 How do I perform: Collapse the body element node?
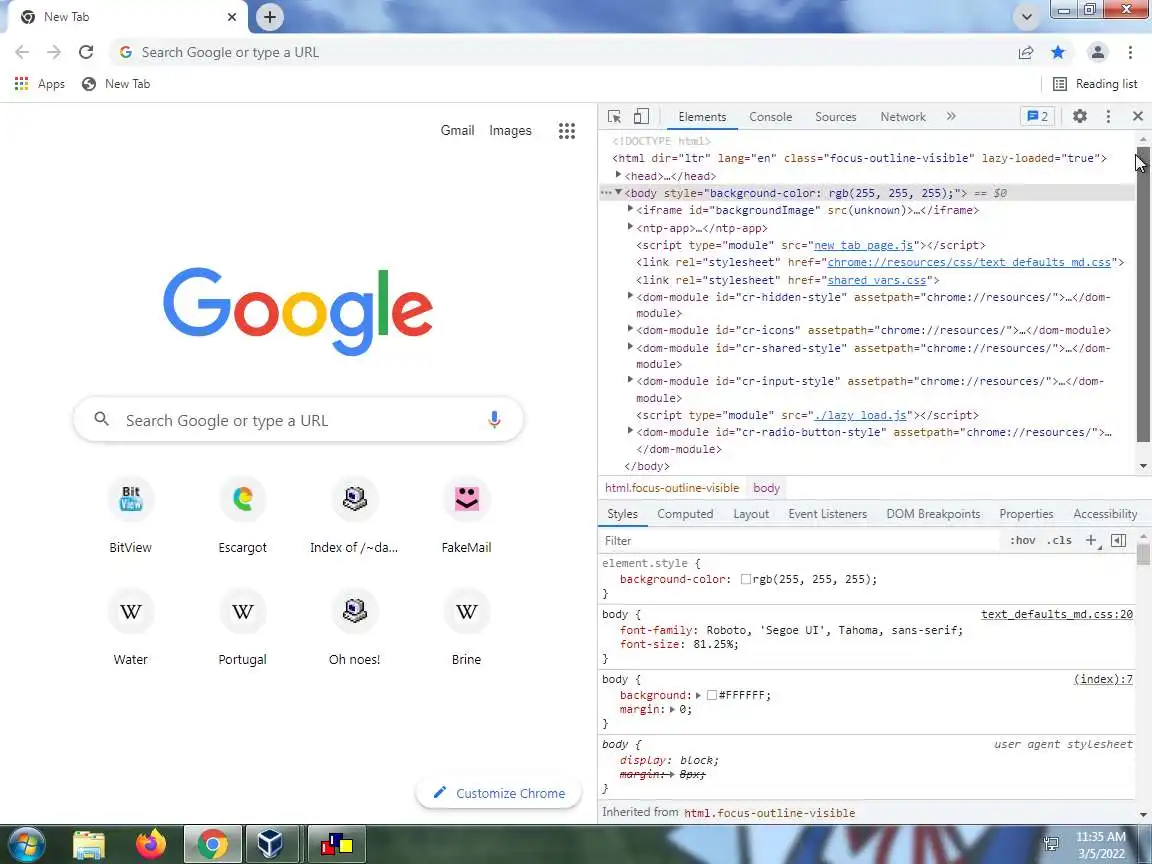[619, 192]
